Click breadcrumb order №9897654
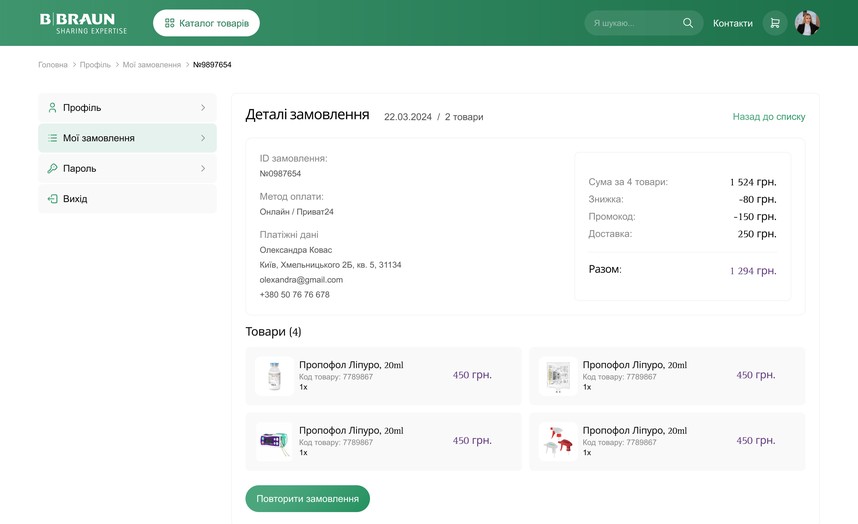 [x=212, y=65]
